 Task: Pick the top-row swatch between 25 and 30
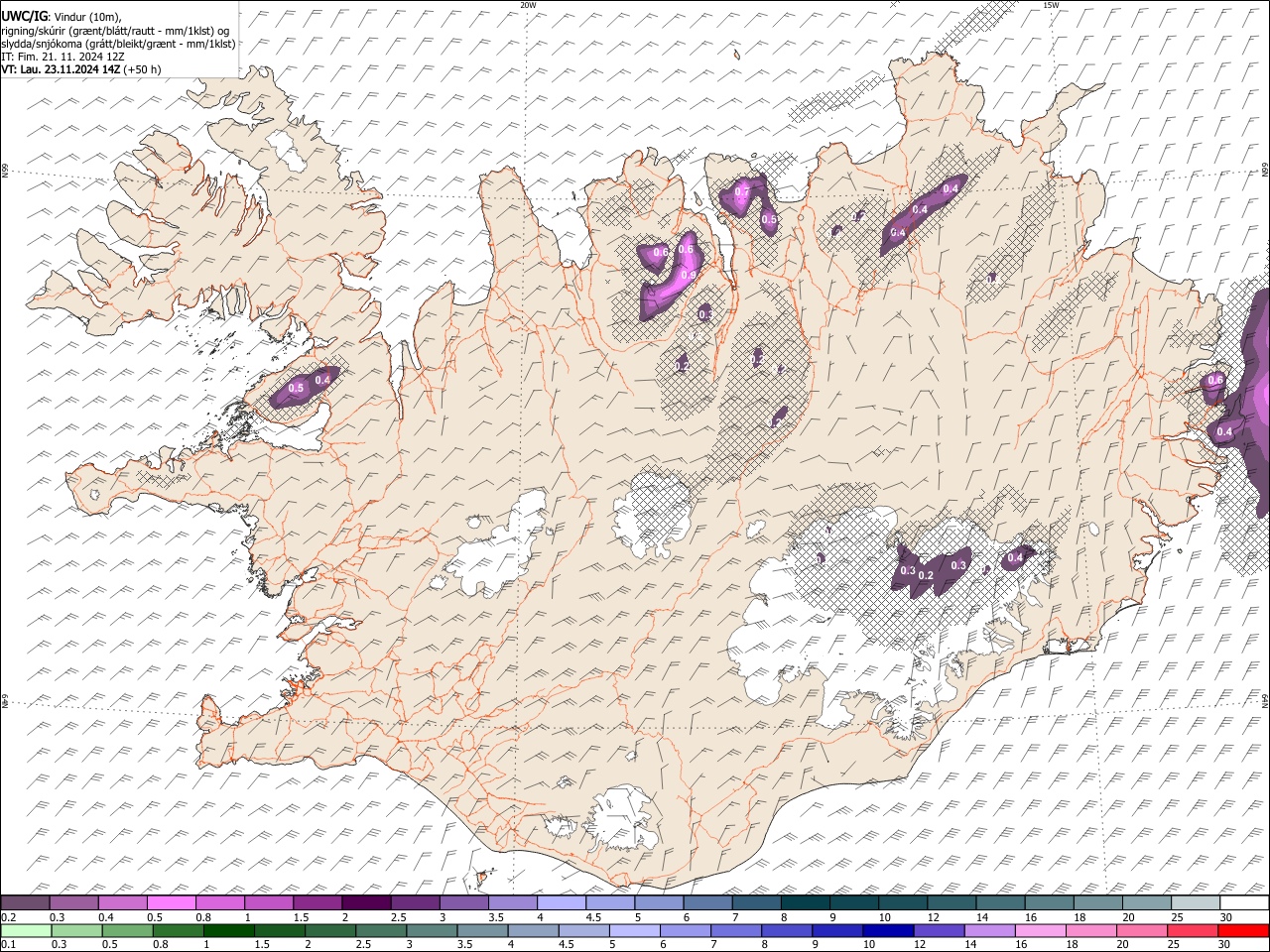click(1195, 903)
